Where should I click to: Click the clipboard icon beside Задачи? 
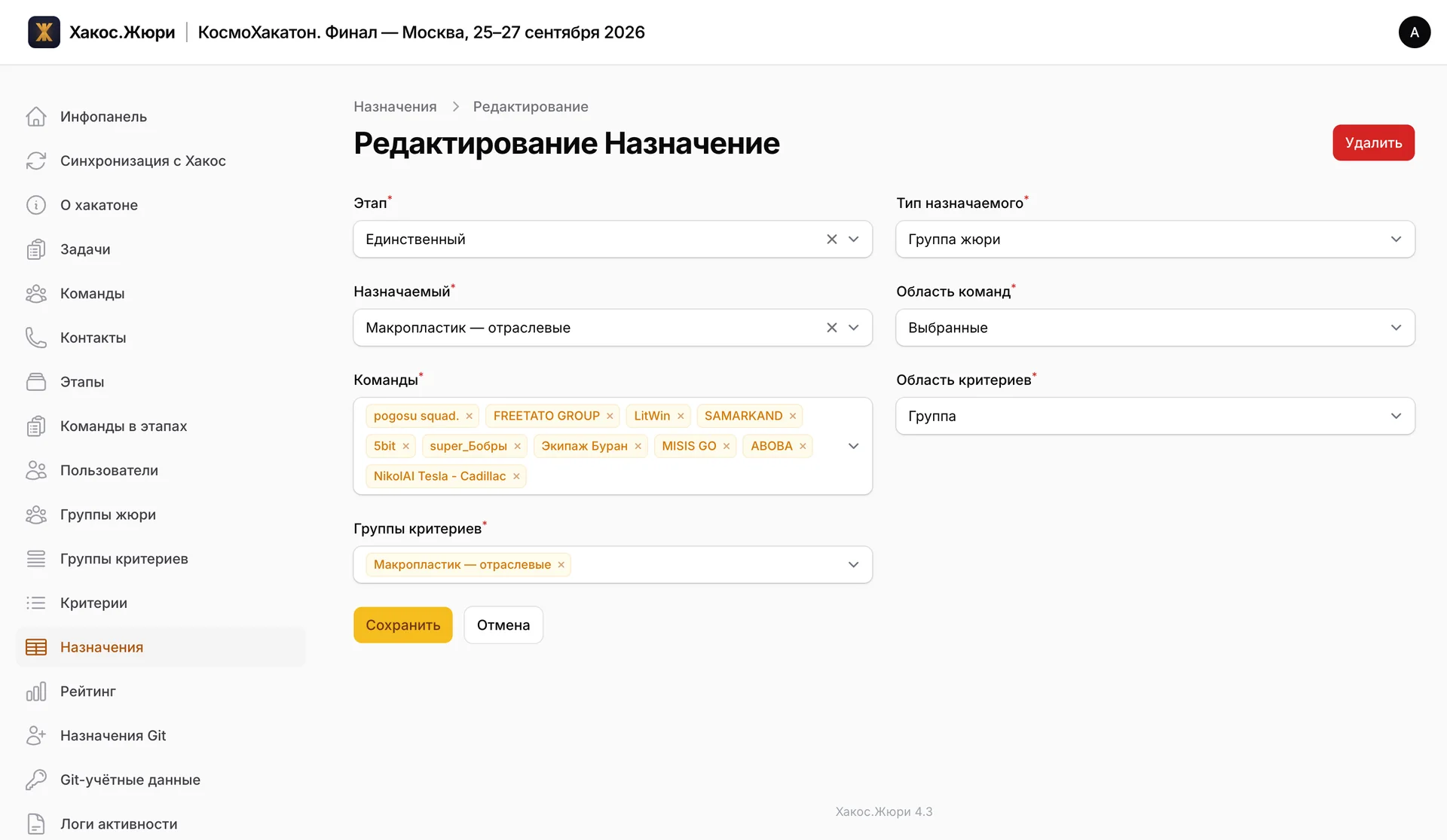(x=36, y=249)
